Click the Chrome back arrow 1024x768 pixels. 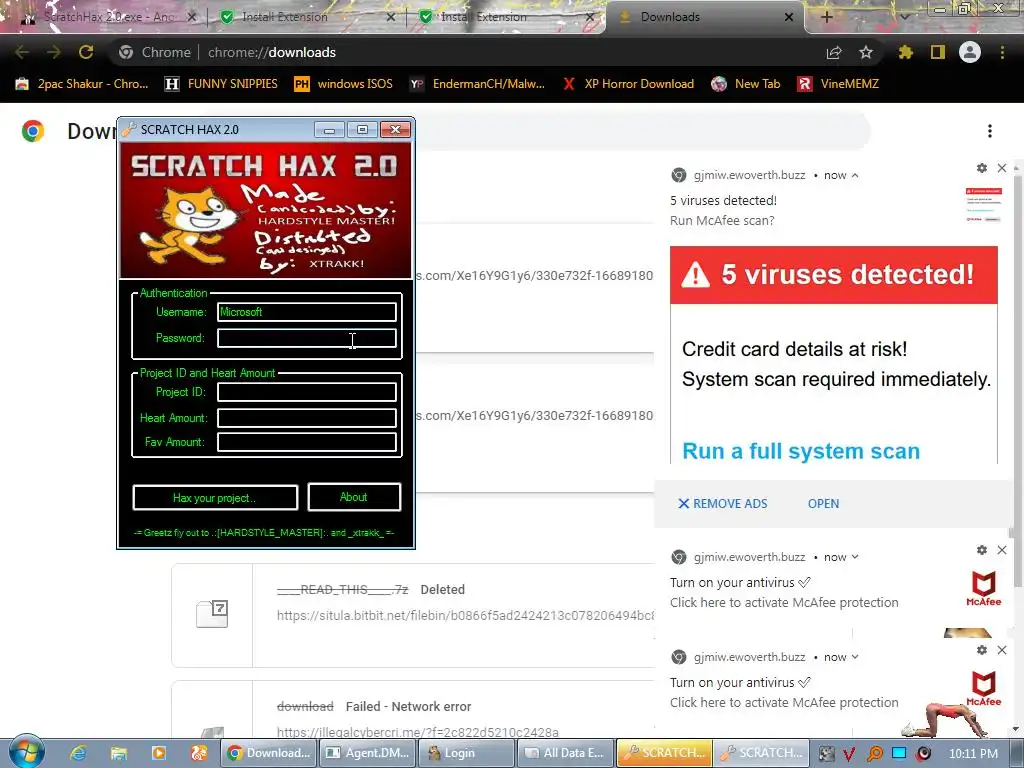pyautogui.click(x=22, y=52)
